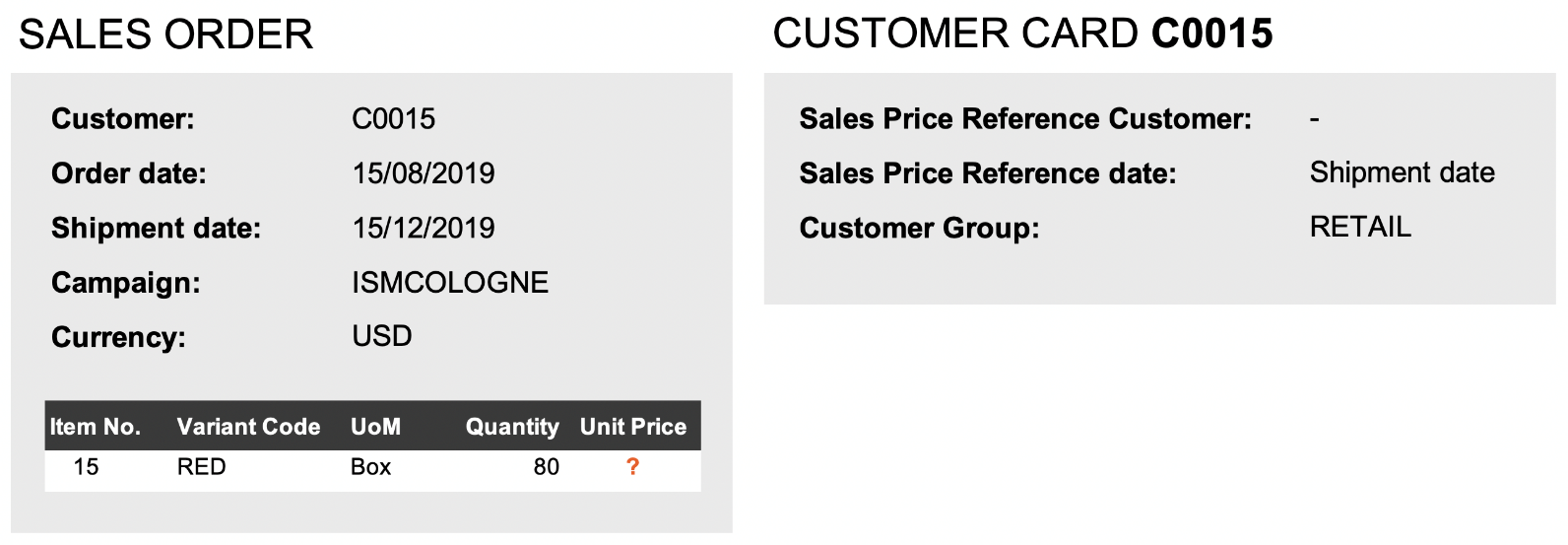Image resolution: width=1568 pixels, height=545 pixels.
Task: Click the Sales Price Reference Customer dash value
Action: (1314, 119)
